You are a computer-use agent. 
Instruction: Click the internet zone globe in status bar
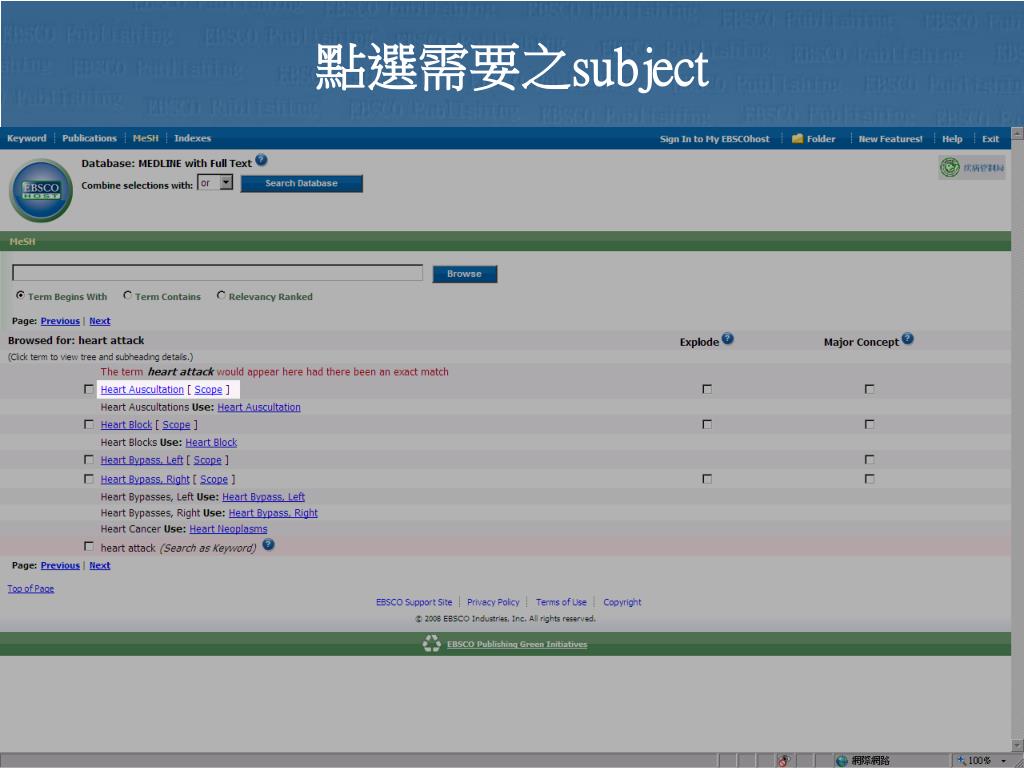pos(842,761)
